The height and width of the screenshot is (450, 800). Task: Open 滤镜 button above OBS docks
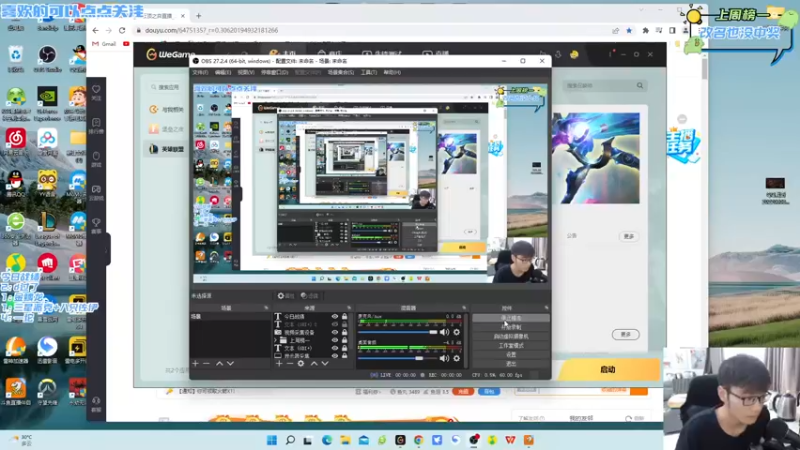click(x=309, y=296)
